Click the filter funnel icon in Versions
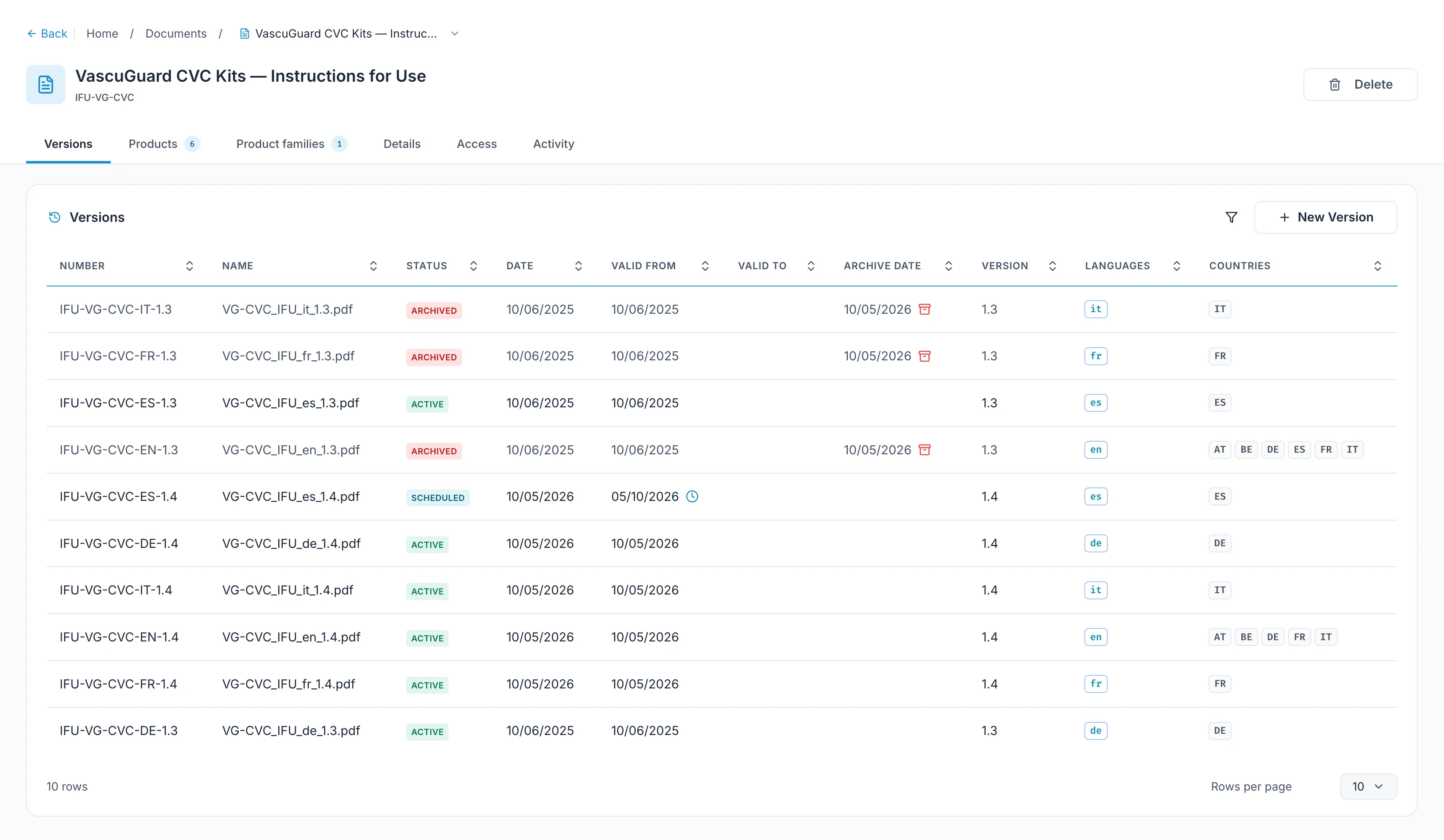This screenshot has height=840, width=1444. pos(1232,217)
